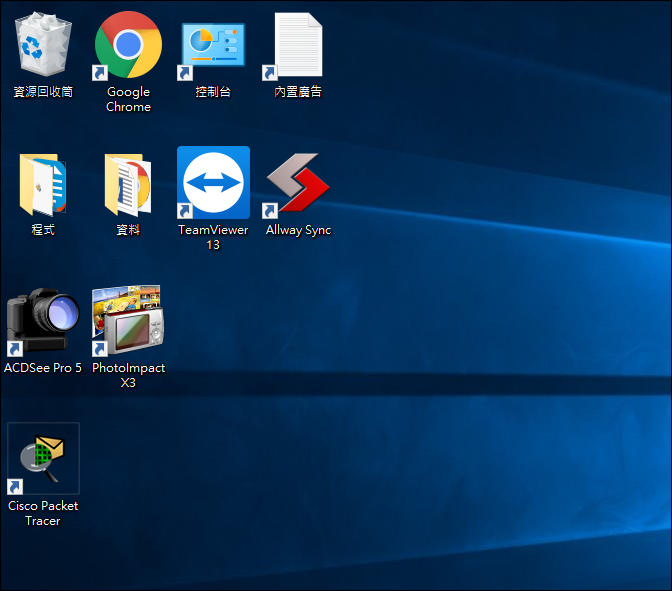Click the "Cisco Packet Tracer" label text
The width and height of the screenshot is (672, 591).
point(43,513)
